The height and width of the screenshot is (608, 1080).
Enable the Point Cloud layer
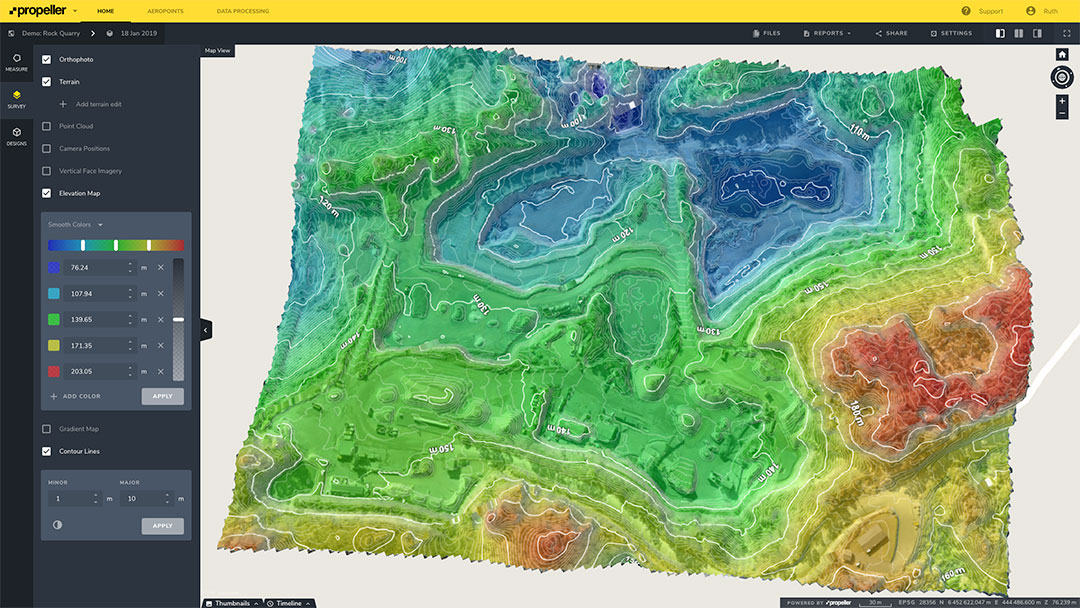pos(46,126)
